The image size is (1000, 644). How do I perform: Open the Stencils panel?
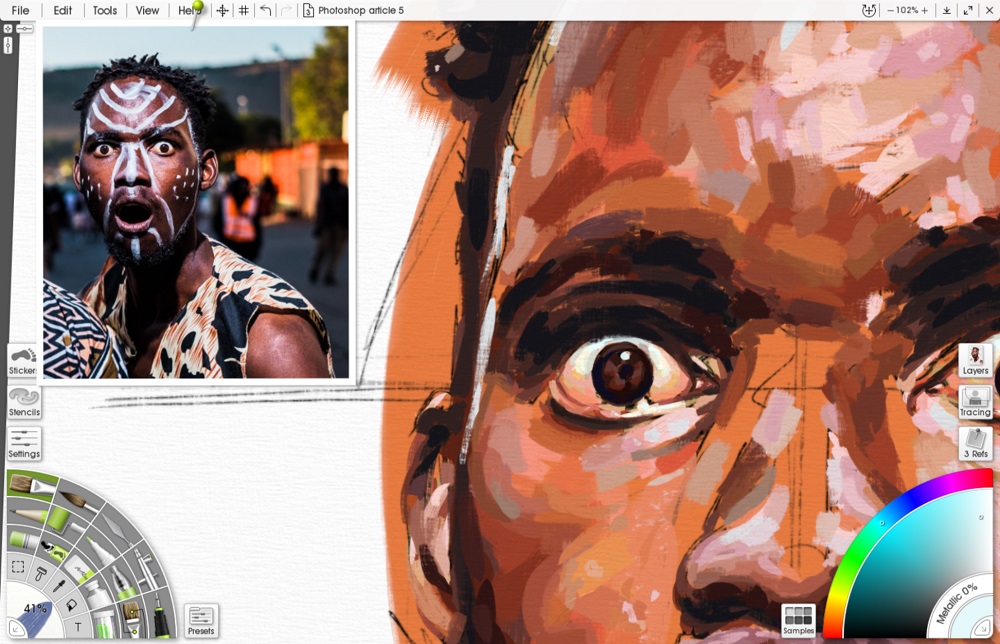24,403
